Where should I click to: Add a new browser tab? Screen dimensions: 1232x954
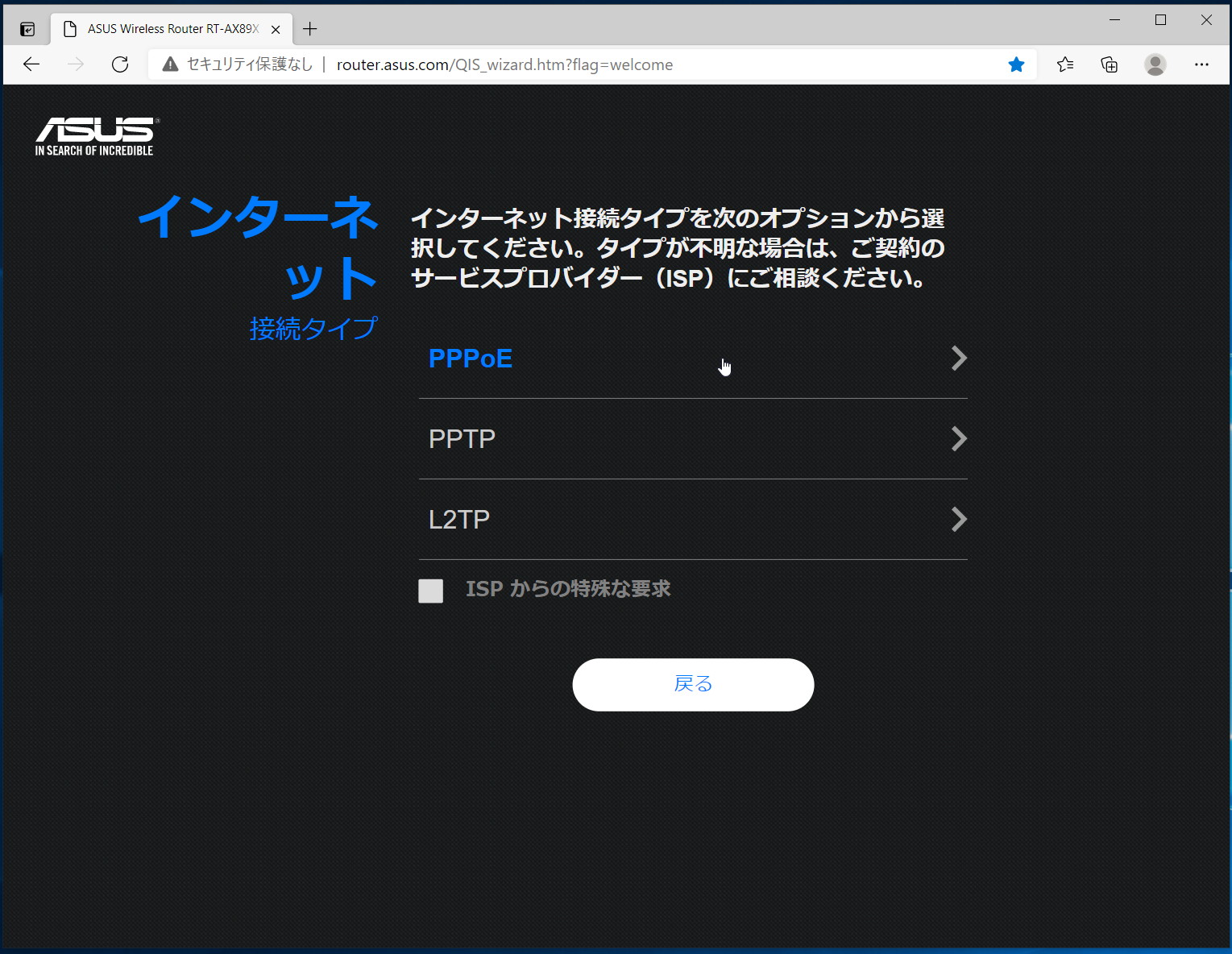click(x=309, y=30)
